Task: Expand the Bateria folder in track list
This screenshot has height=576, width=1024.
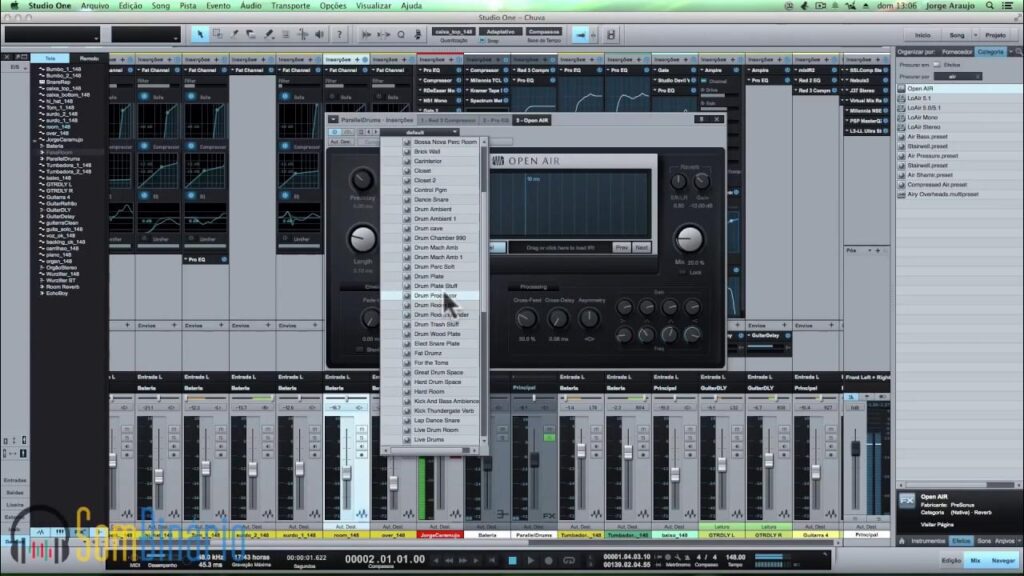Action: tap(42, 146)
